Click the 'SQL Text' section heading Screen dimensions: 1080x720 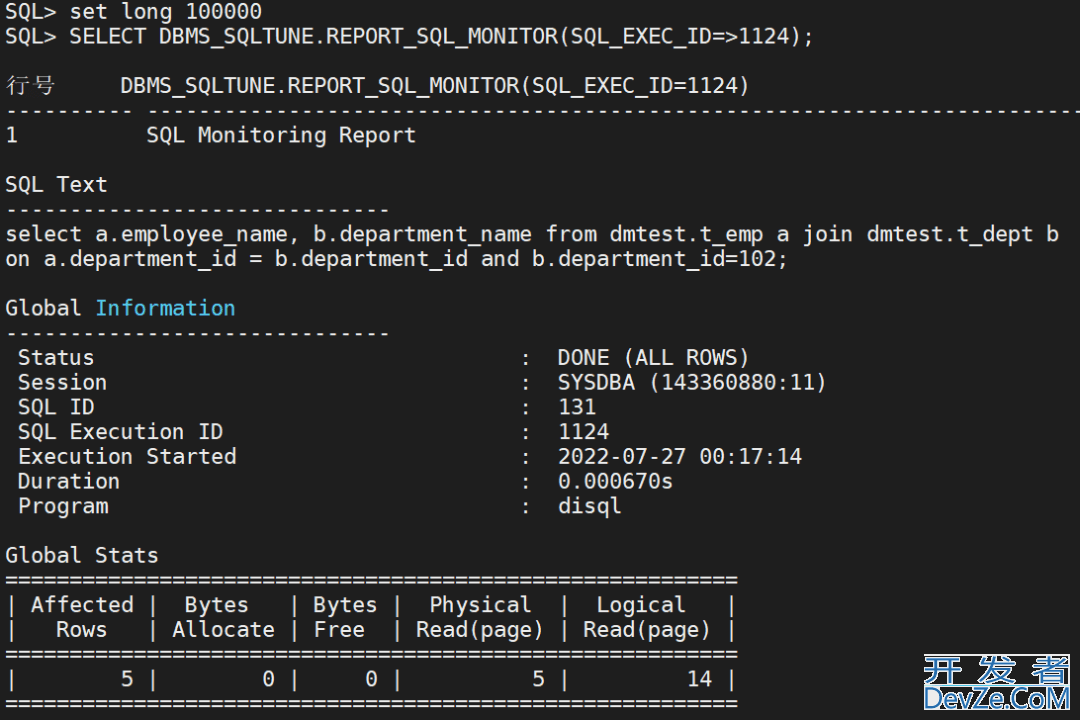56,185
